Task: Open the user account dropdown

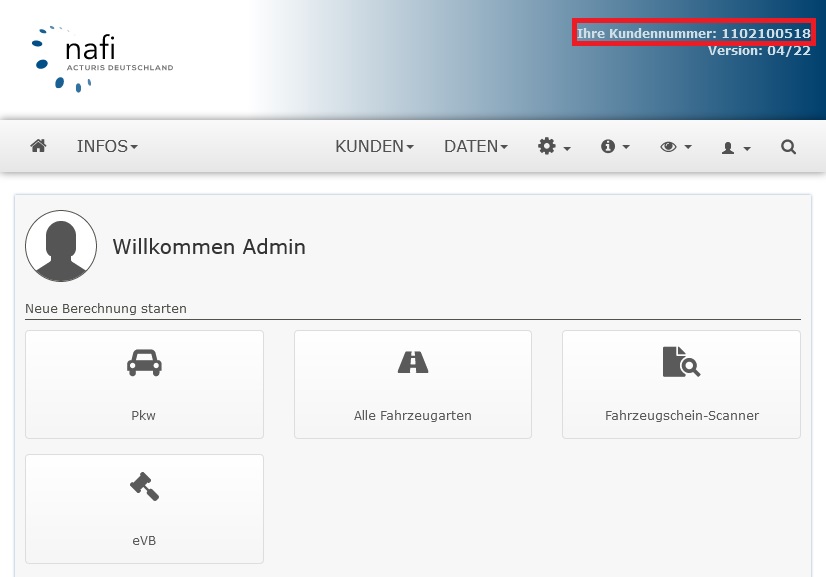Action: coord(736,148)
